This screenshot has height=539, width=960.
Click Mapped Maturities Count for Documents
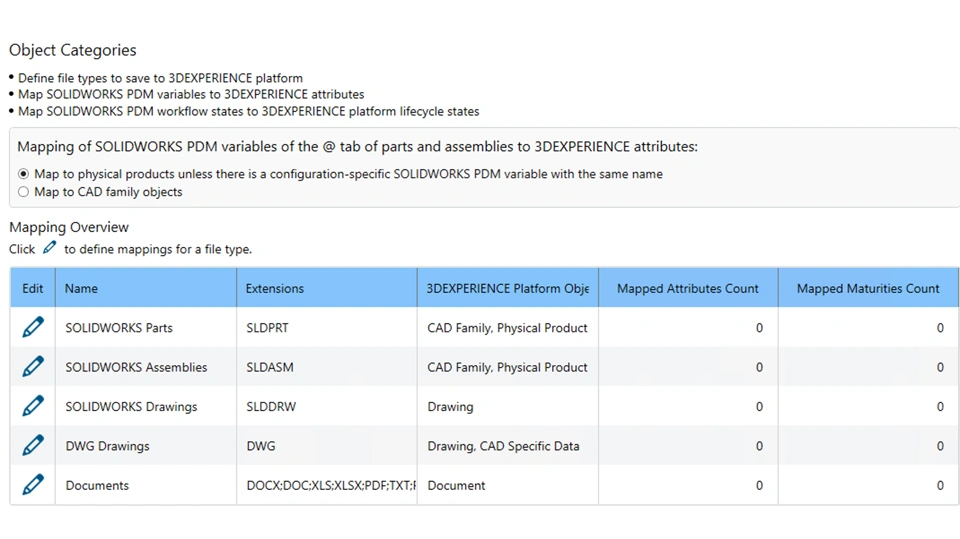point(868,485)
